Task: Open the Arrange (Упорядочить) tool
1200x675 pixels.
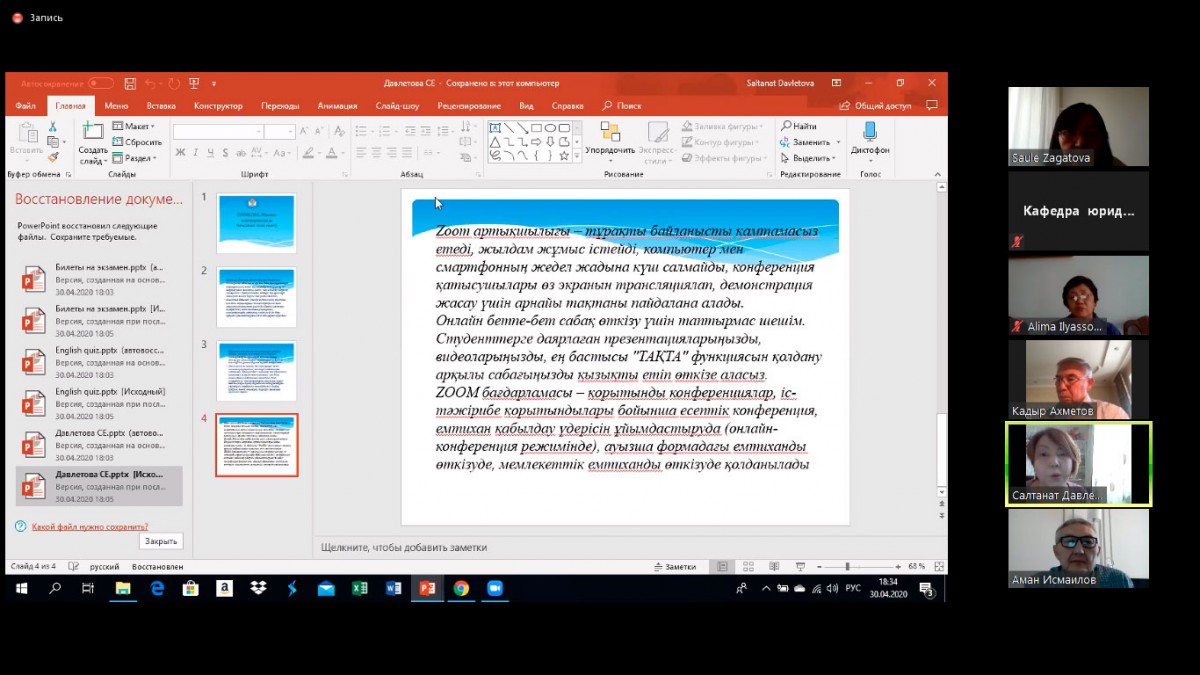Action: 610,133
